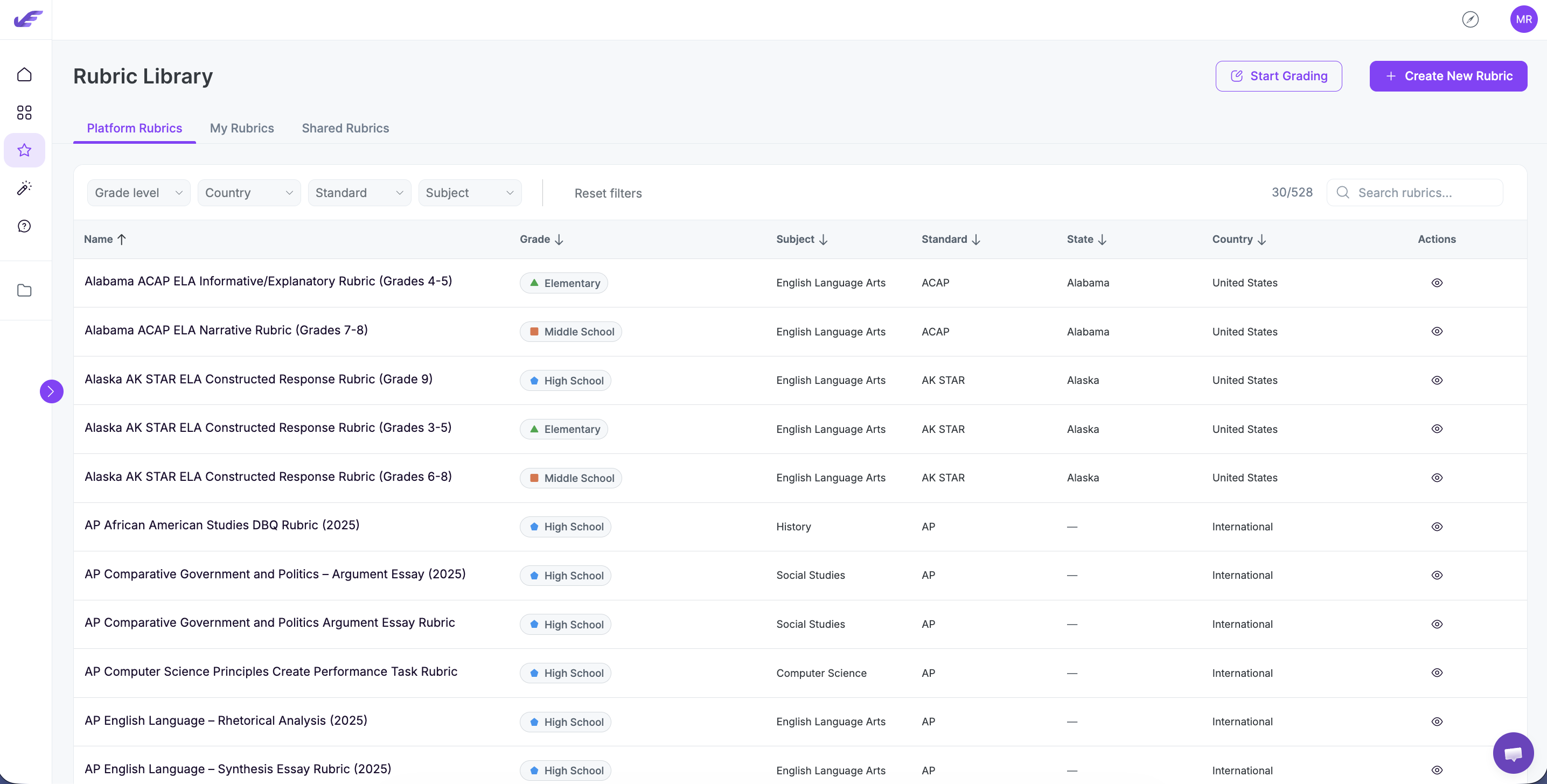View AP Computer Science Principles rubric eye icon

pyautogui.click(x=1437, y=673)
